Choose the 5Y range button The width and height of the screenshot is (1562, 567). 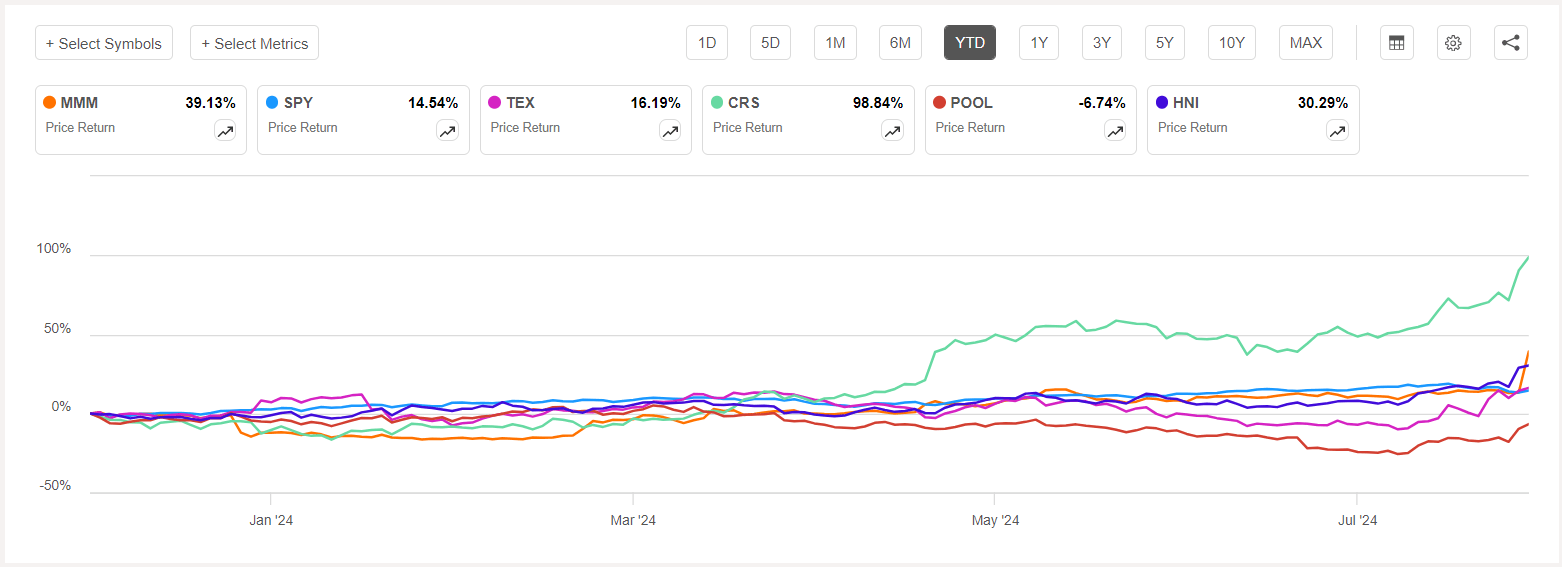coord(1165,43)
